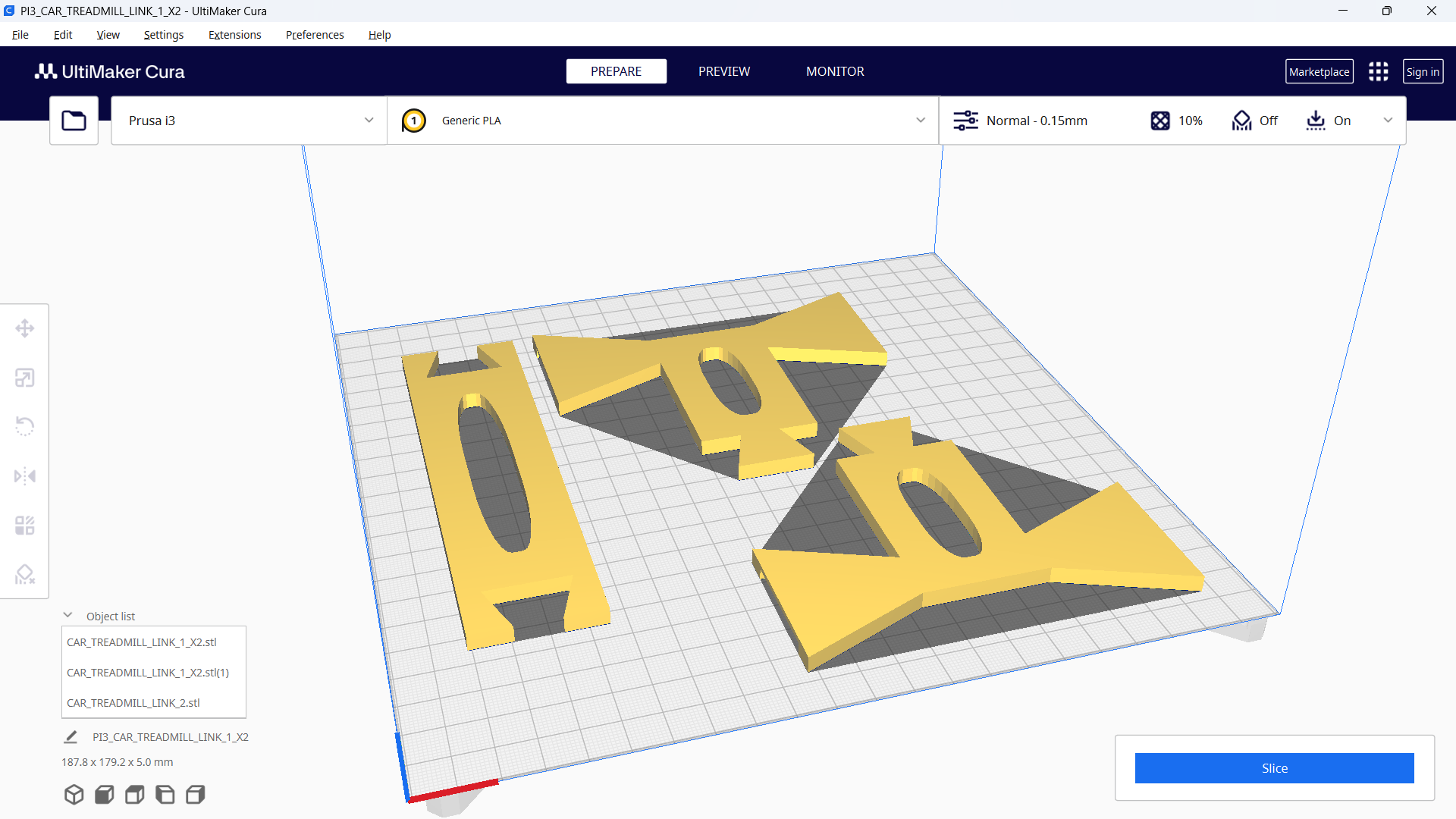Image resolution: width=1456 pixels, height=819 pixels.
Task: Open file folder icon button
Action: (x=74, y=121)
